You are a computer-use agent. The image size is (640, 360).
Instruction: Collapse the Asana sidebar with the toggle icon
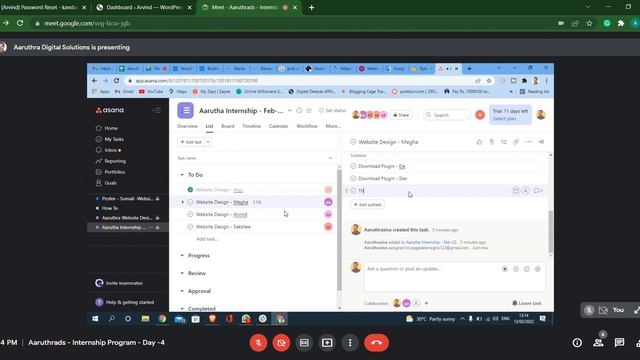[157, 110]
